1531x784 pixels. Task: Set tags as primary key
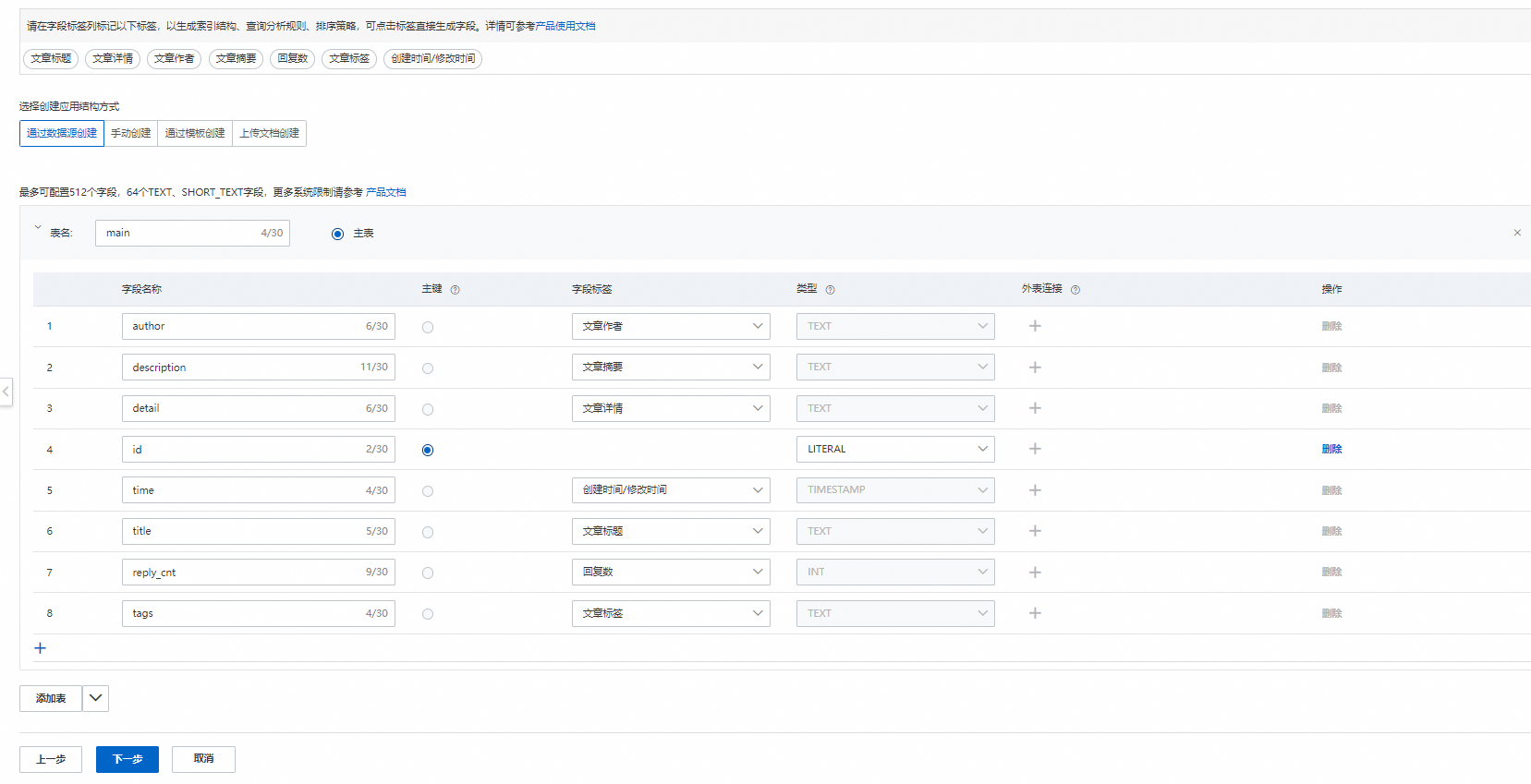[x=428, y=614]
